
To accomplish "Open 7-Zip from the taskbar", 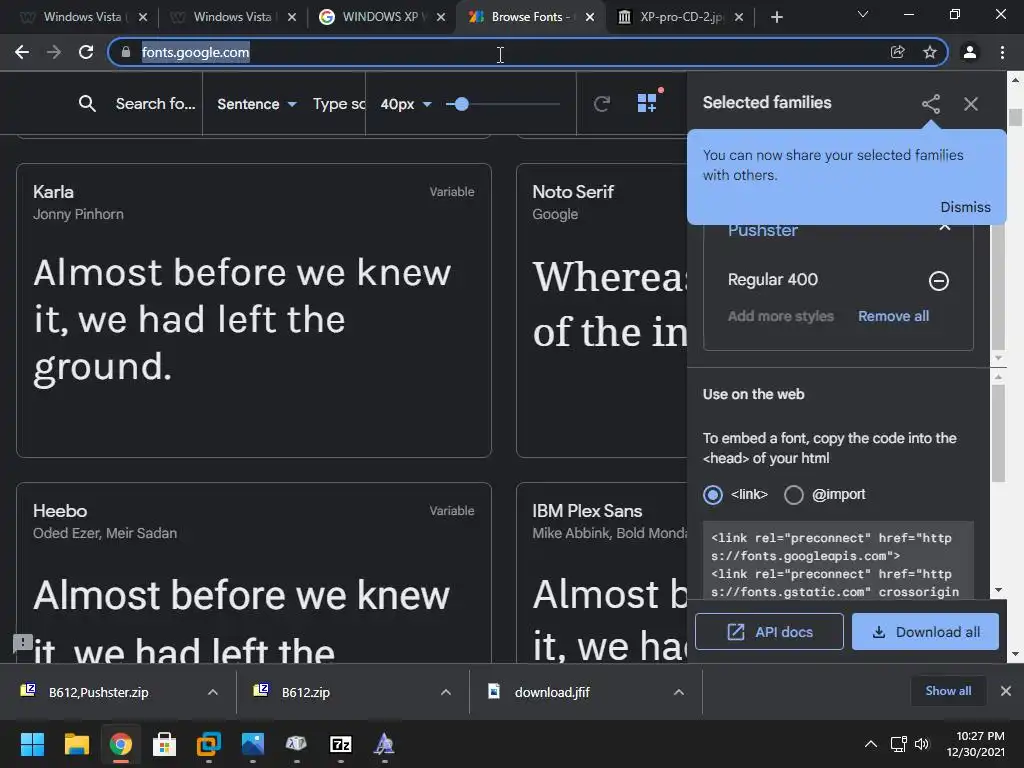I will (x=341, y=744).
